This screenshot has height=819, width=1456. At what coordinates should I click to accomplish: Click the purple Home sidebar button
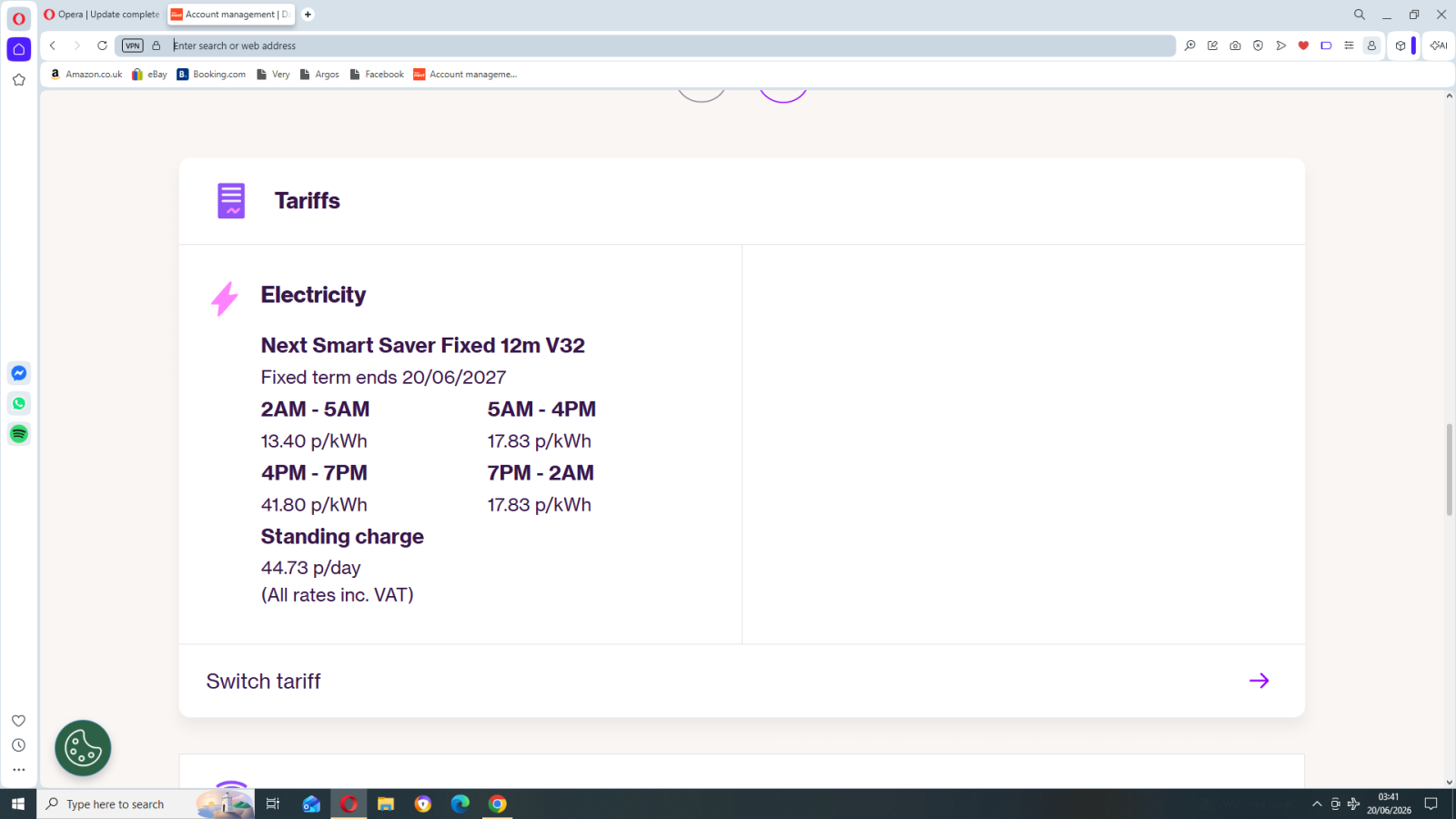pos(18,49)
